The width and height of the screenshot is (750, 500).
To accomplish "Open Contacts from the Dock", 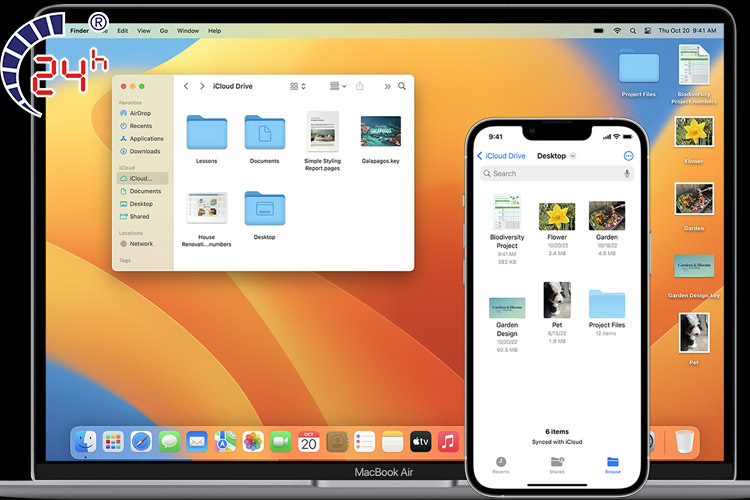I will (x=337, y=441).
